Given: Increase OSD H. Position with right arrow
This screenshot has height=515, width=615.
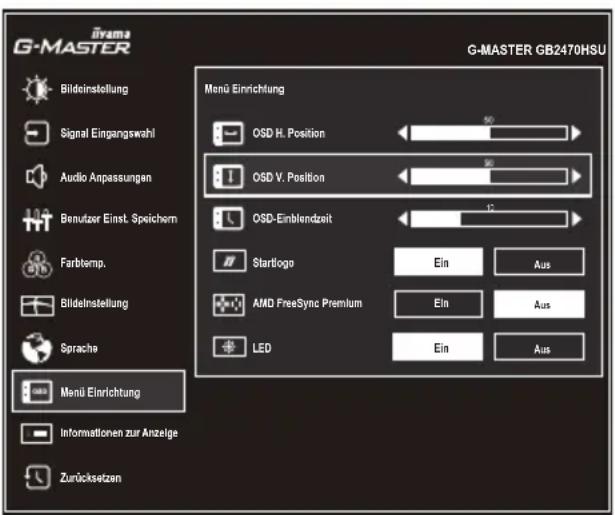Looking at the screenshot, I should [576, 133].
